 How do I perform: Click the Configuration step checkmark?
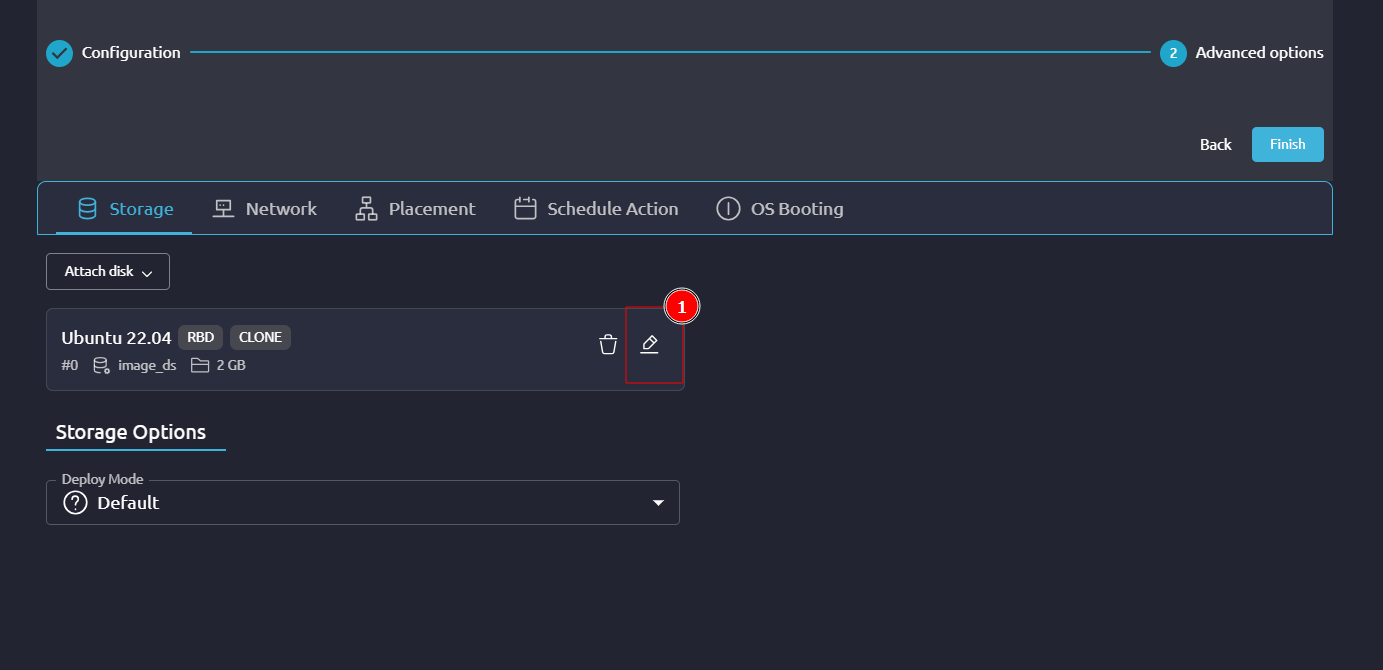59,53
